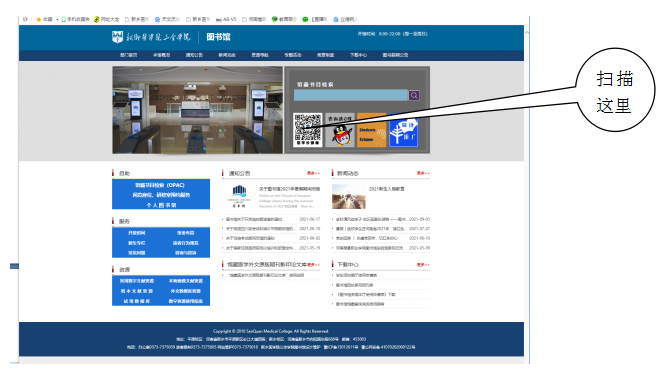Open the last item in navigation bar
The width and height of the screenshot is (672, 374).
point(395,55)
